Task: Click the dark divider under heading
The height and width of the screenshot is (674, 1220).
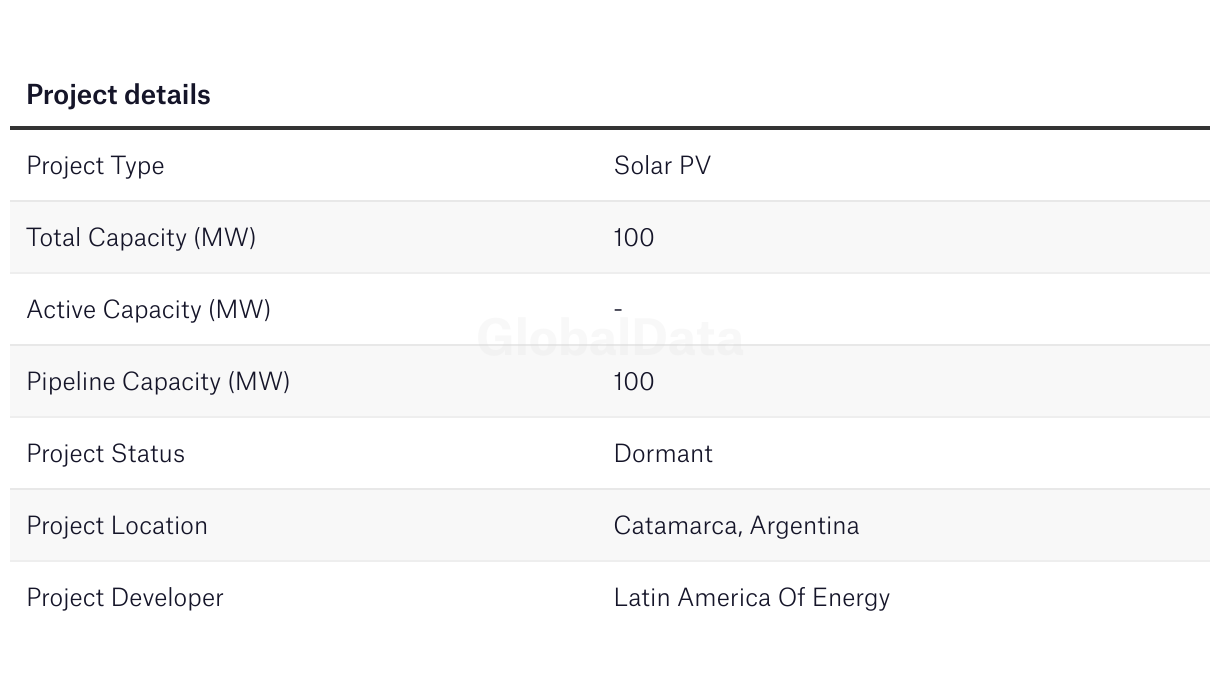Action: point(610,128)
